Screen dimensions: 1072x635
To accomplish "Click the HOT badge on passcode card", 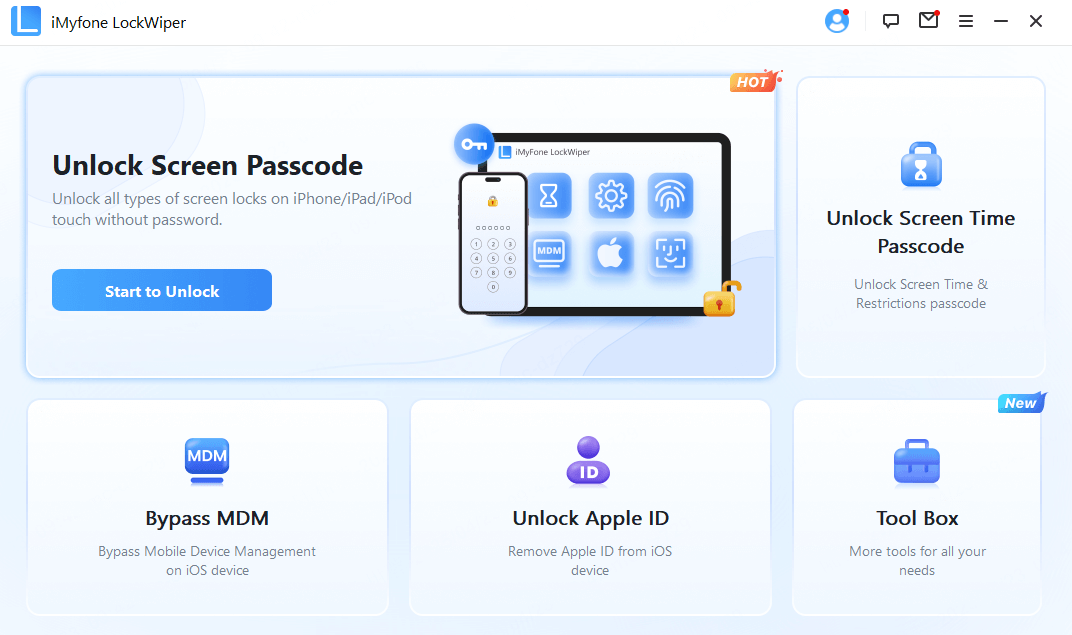I will click(x=754, y=81).
